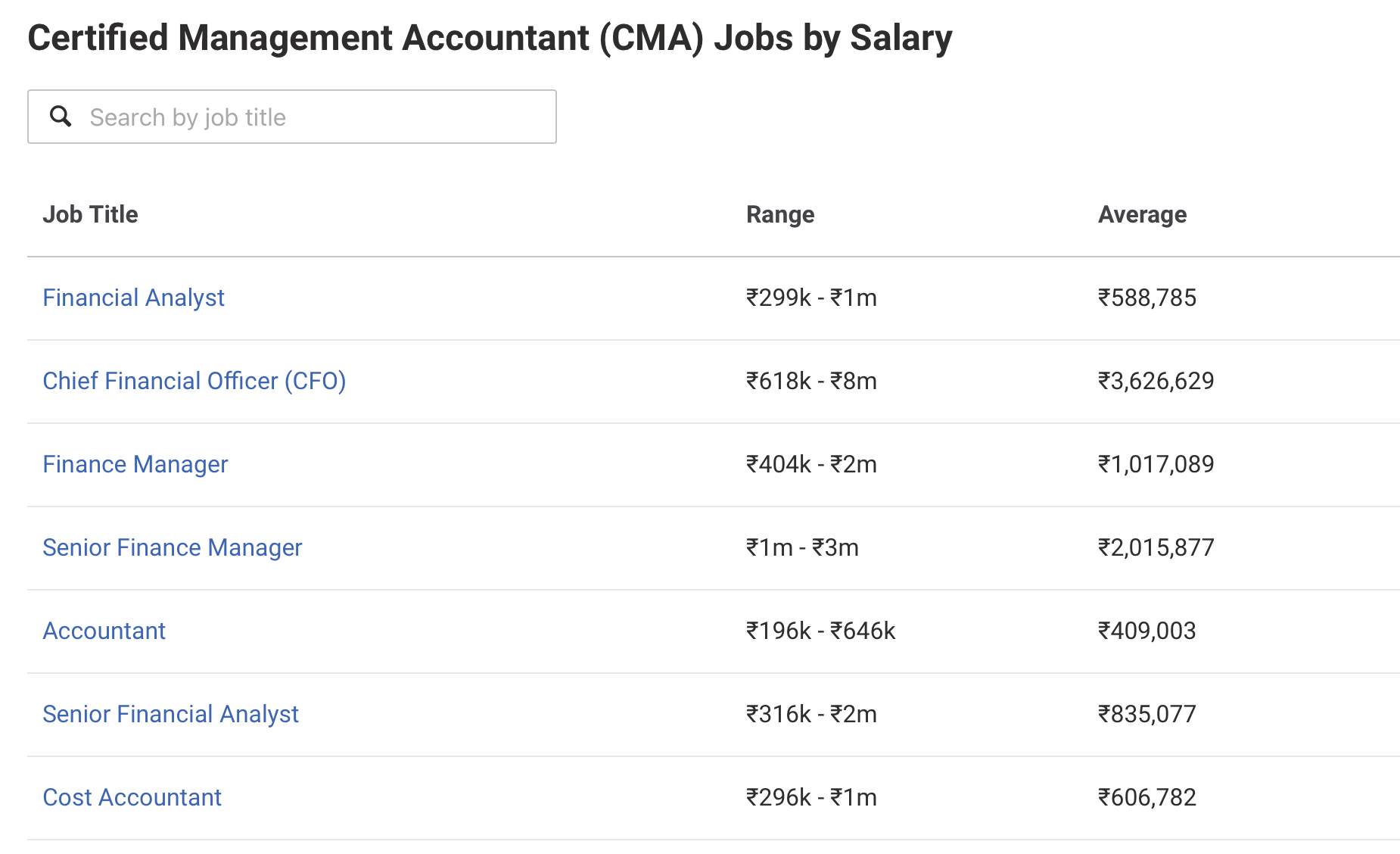Select the Accountant range ₹196k - ₹646k
The height and width of the screenshot is (854, 1400).
(820, 631)
